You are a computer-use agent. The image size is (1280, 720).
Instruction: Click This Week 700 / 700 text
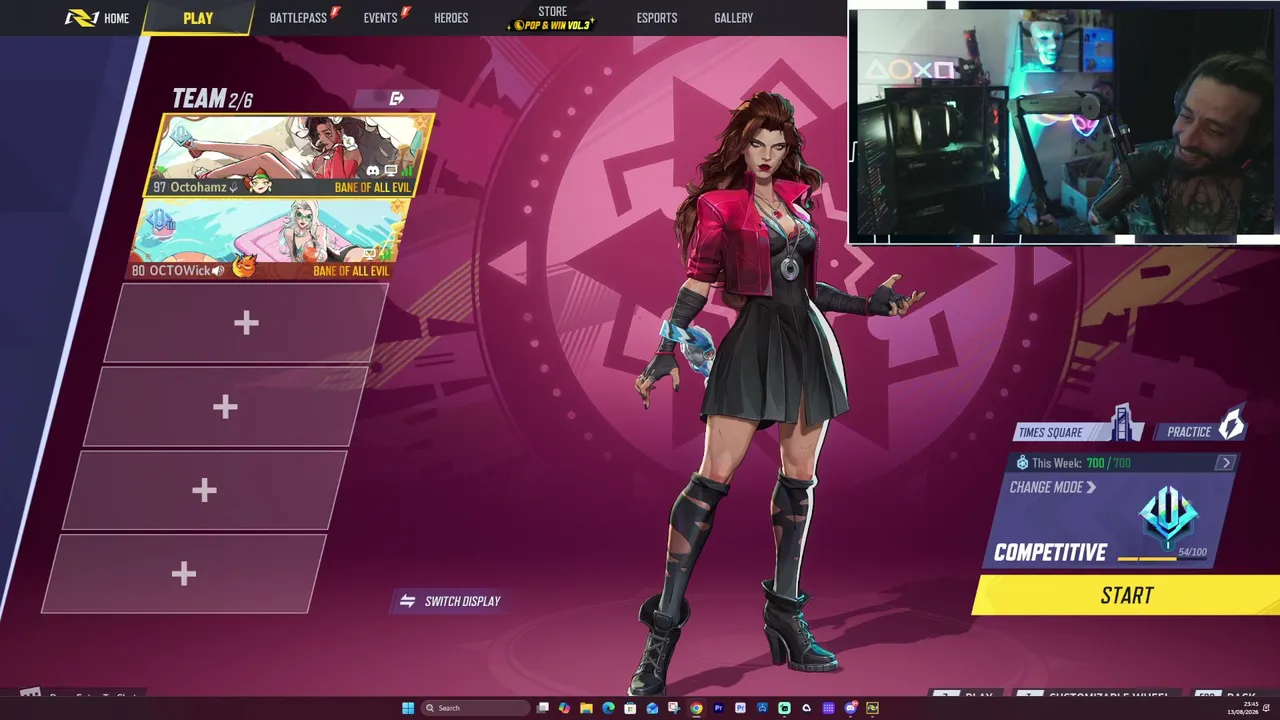(x=1081, y=463)
